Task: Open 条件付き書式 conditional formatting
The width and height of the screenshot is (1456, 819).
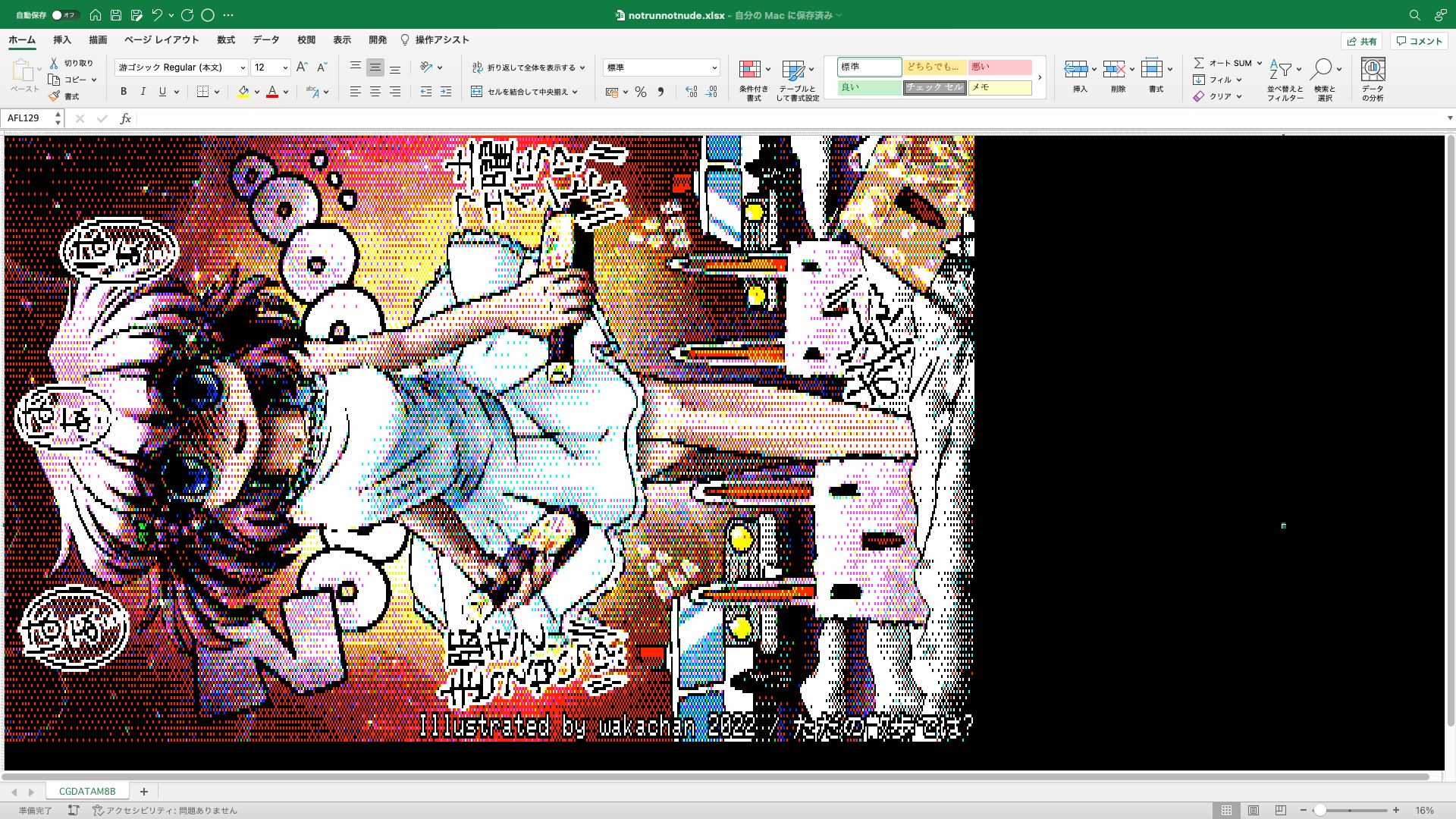Action: 753,80
